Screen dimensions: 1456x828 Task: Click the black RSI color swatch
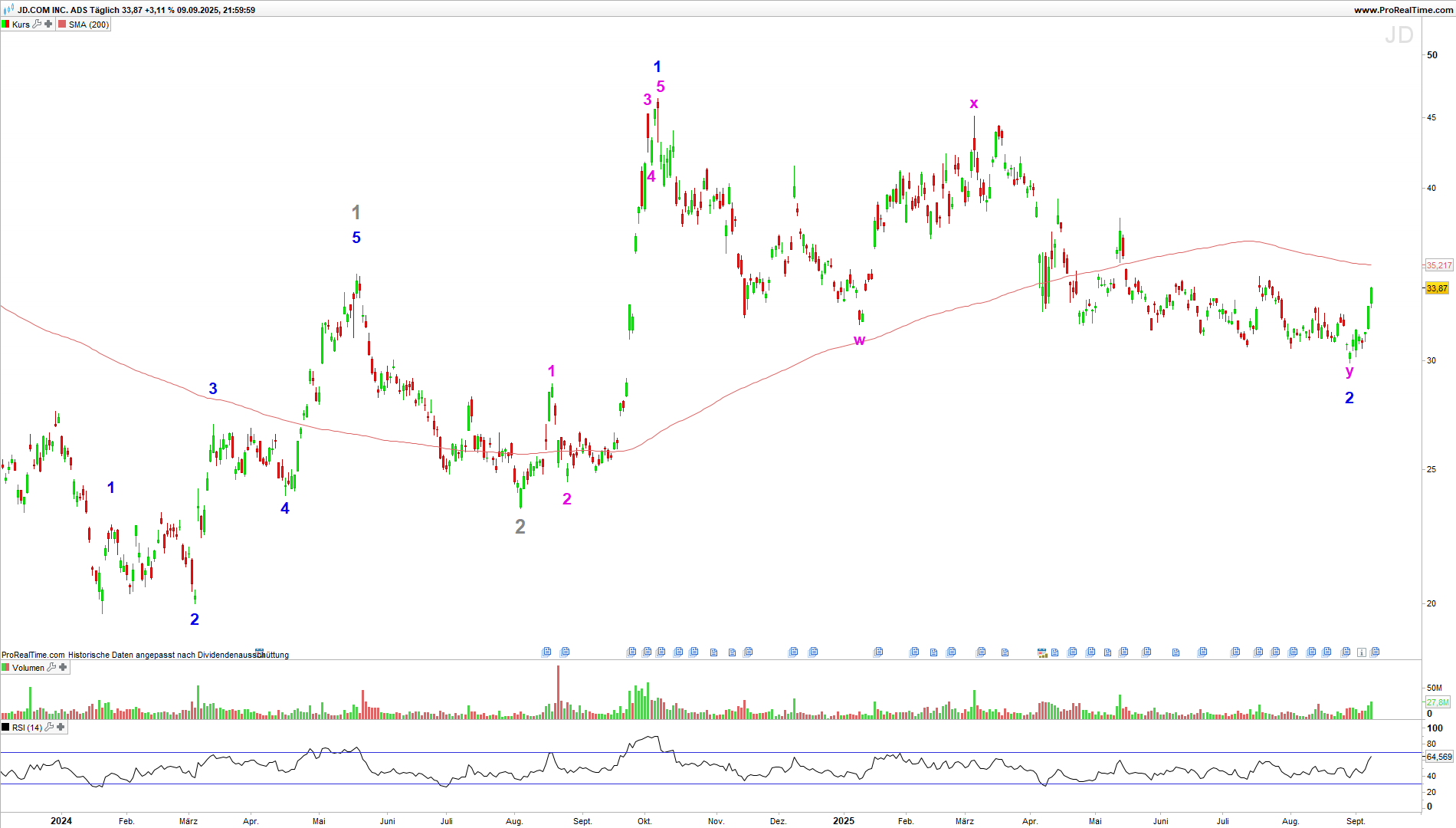[6, 728]
